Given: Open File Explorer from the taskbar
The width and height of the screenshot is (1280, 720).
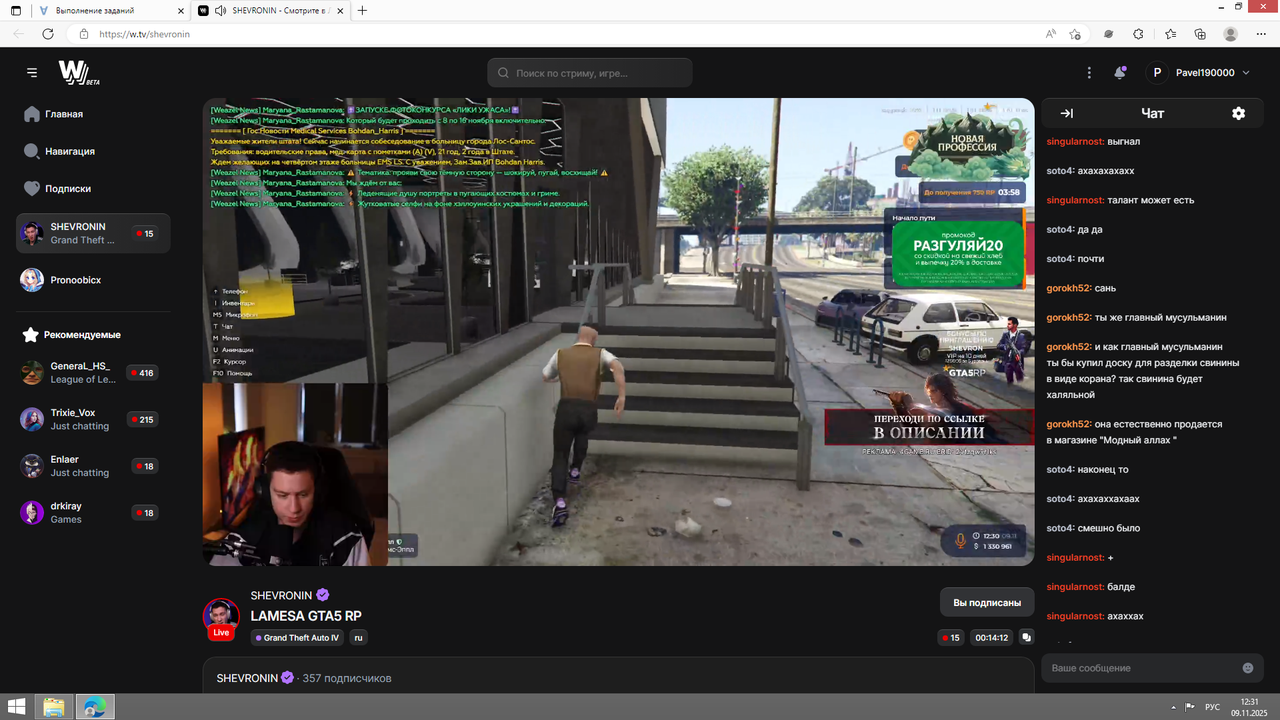Looking at the screenshot, I should coord(54,707).
